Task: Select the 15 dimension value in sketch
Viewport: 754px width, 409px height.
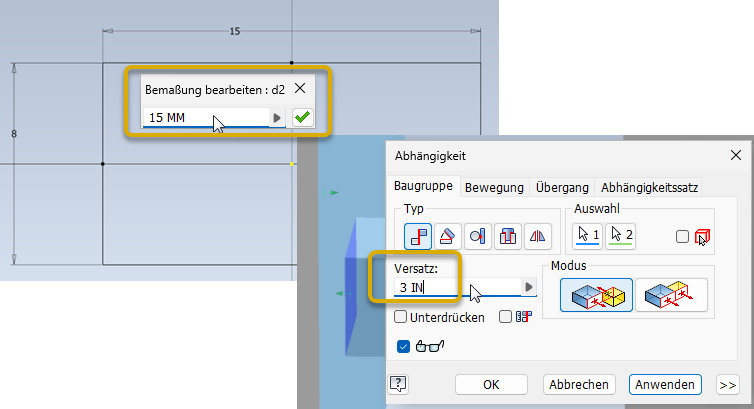Action: tap(235, 31)
